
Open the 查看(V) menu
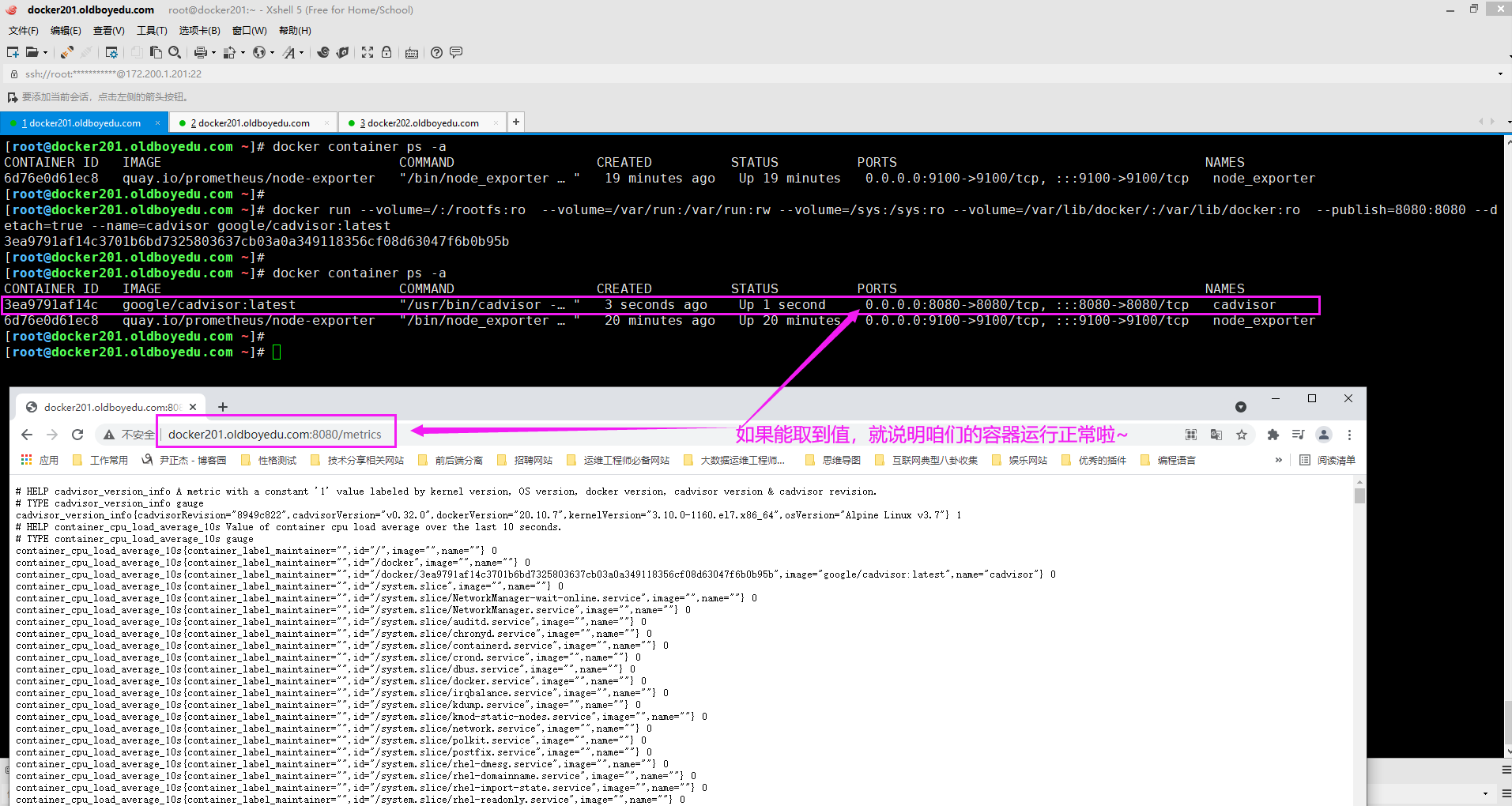[x=109, y=31]
